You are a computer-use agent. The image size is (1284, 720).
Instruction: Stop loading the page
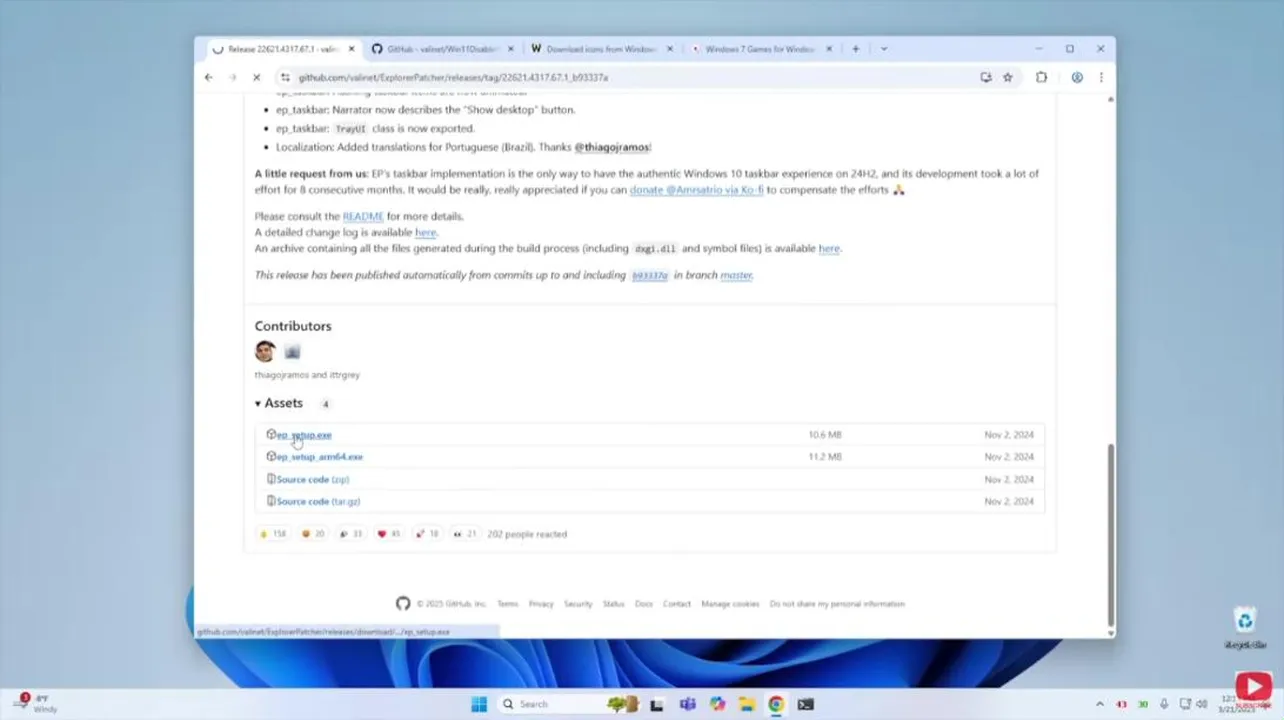257,77
